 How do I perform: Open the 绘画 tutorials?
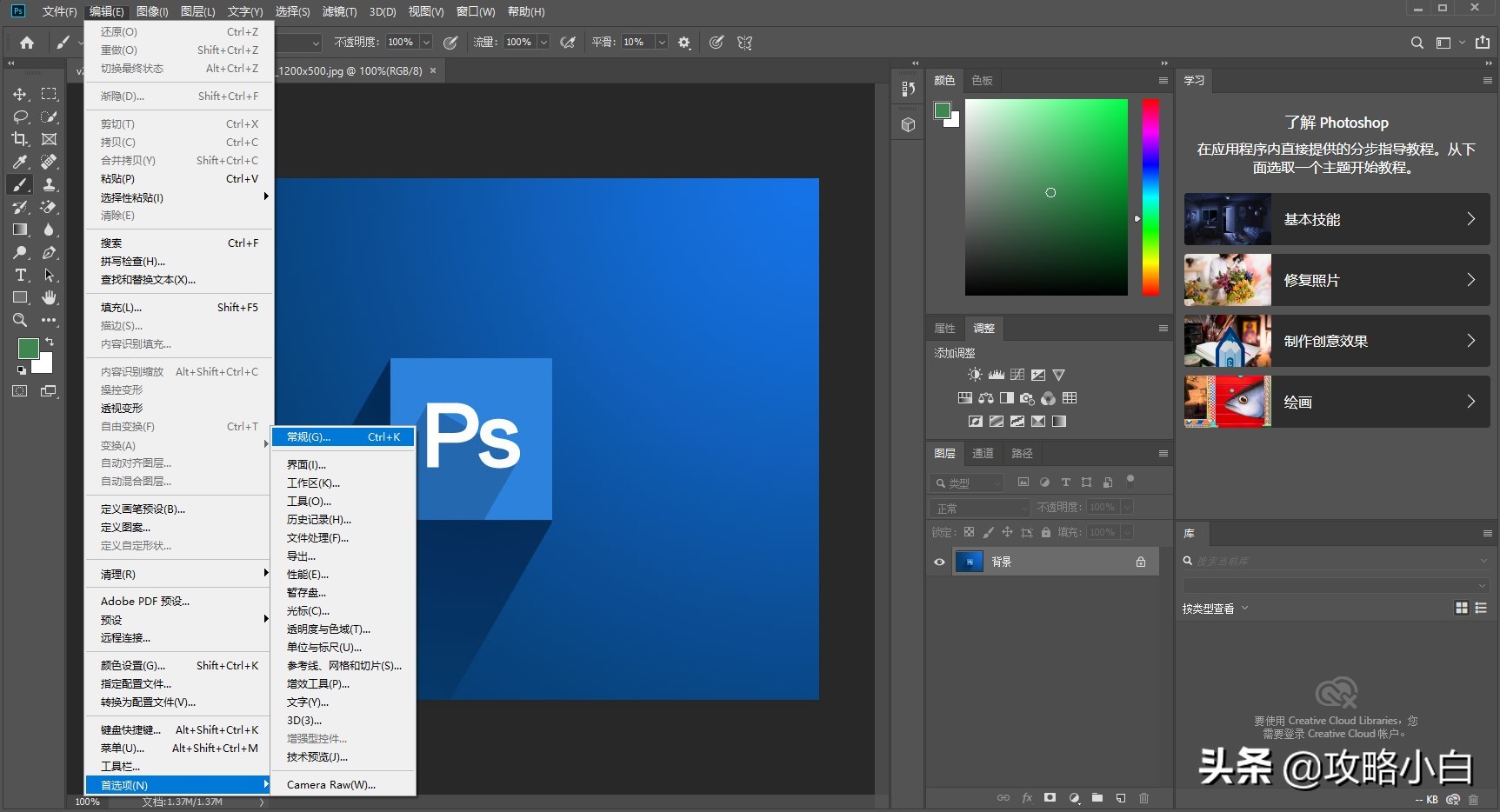tap(1337, 402)
